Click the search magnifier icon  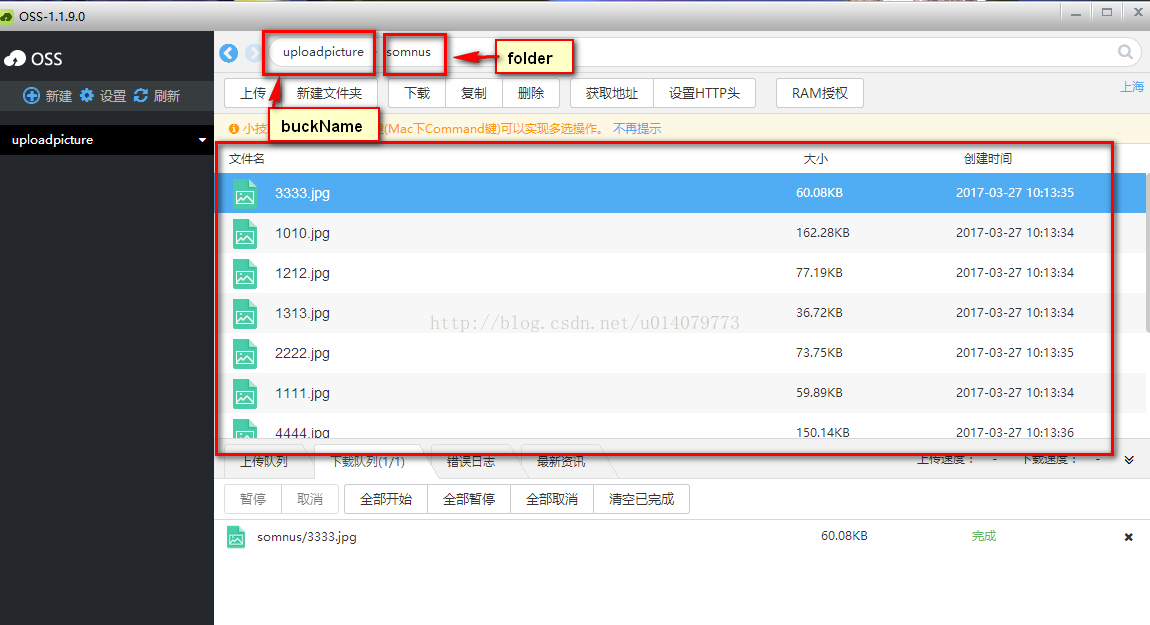(1125, 52)
